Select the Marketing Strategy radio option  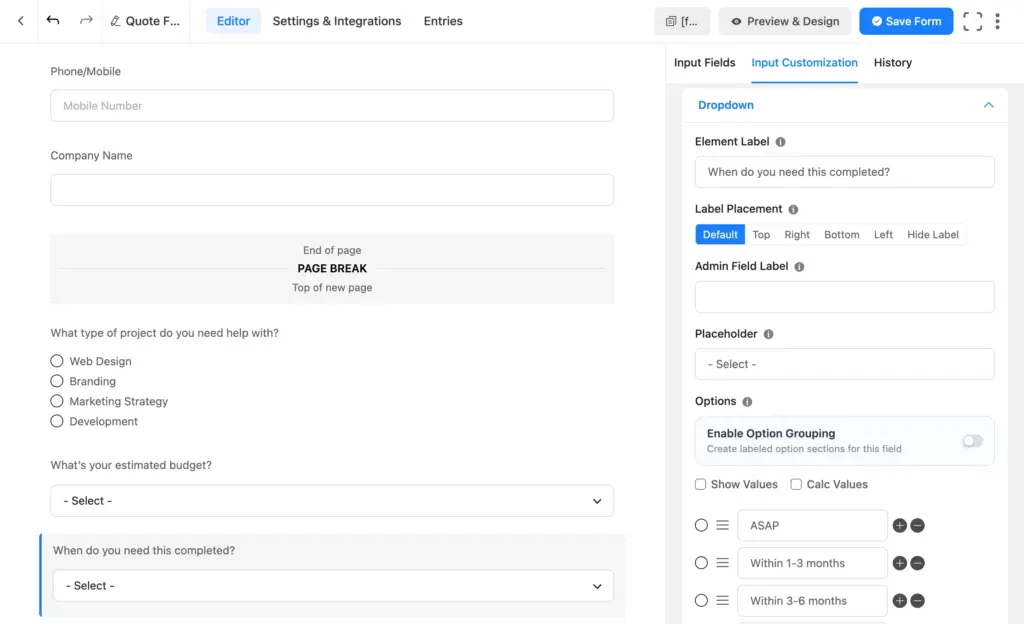click(57, 401)
